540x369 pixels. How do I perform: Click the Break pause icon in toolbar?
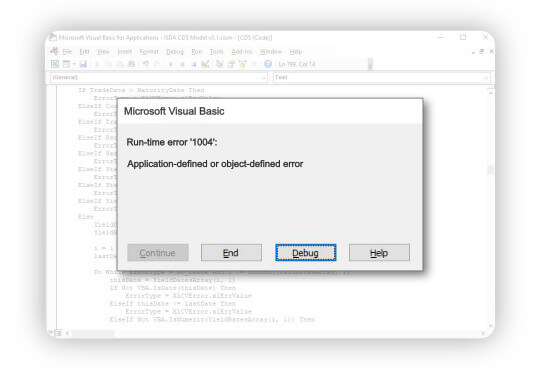point(182,64)
